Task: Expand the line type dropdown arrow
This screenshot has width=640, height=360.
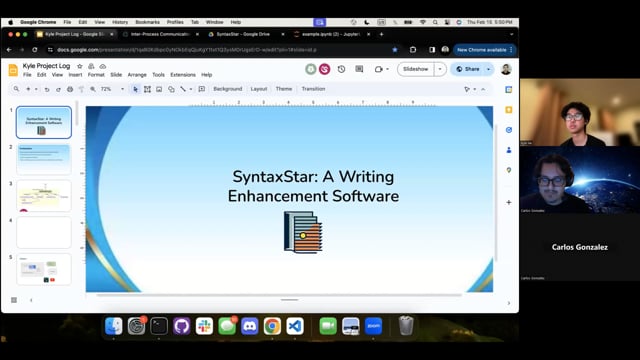Action: click(191, 89)
